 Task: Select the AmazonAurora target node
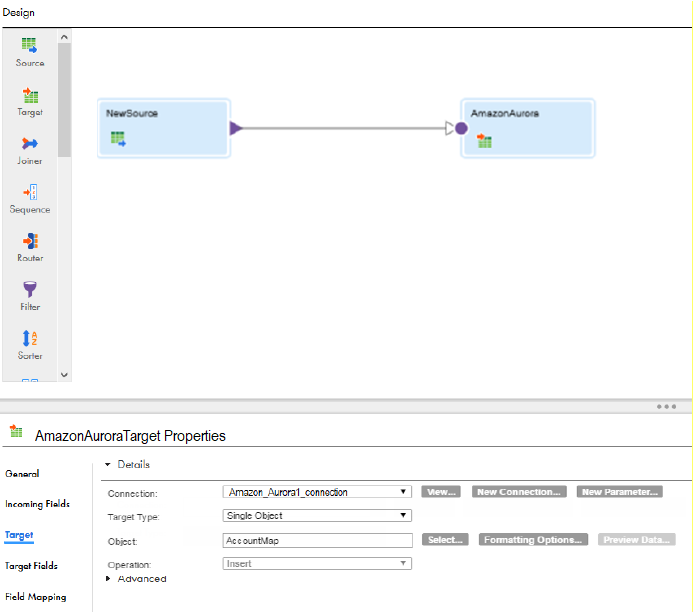point(527,128)
